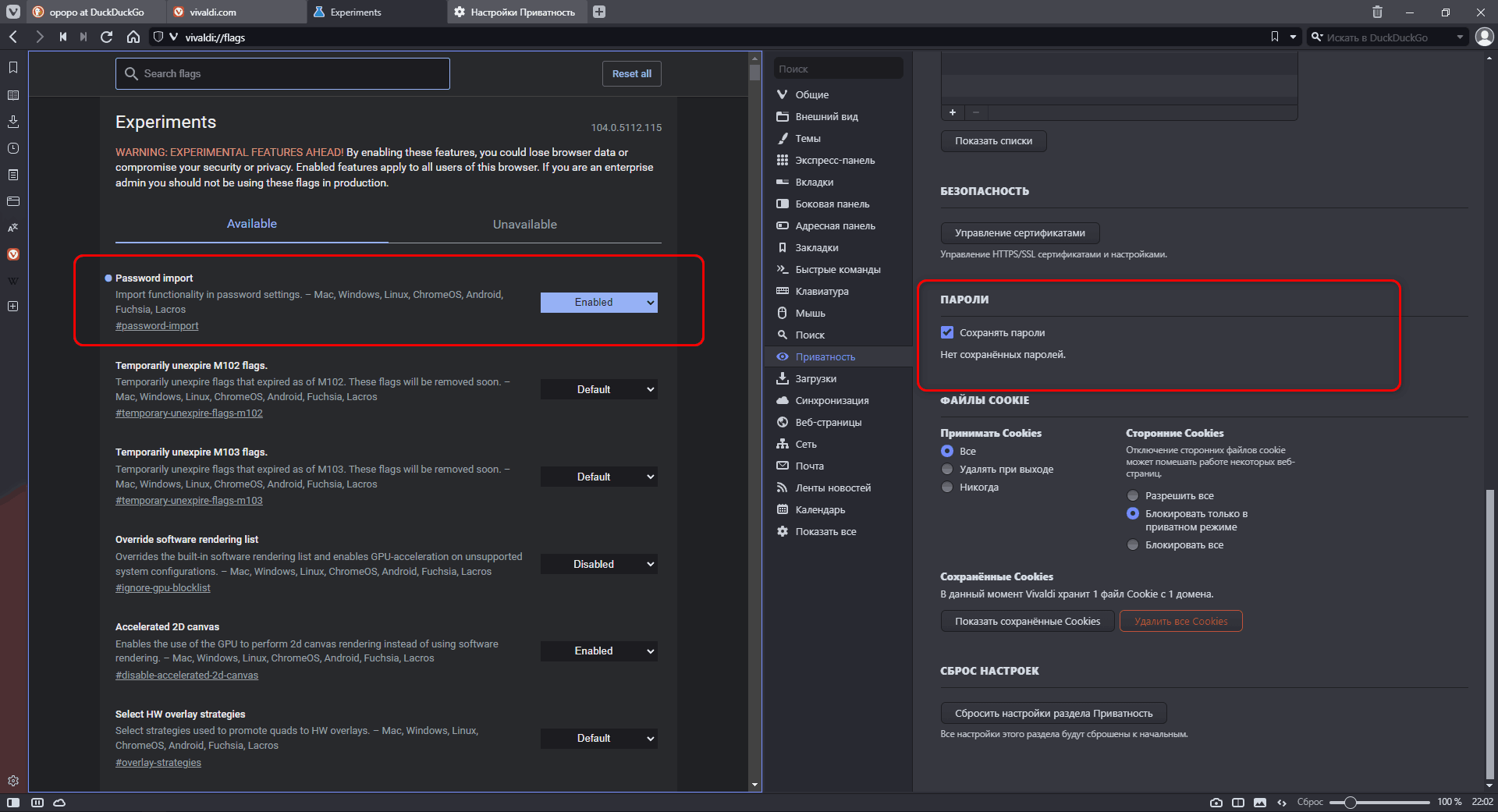Image resolution: width=1498 pixels, height=812 pixels.
Task: Open the Reading List panel icon
Action: (13, 95)
